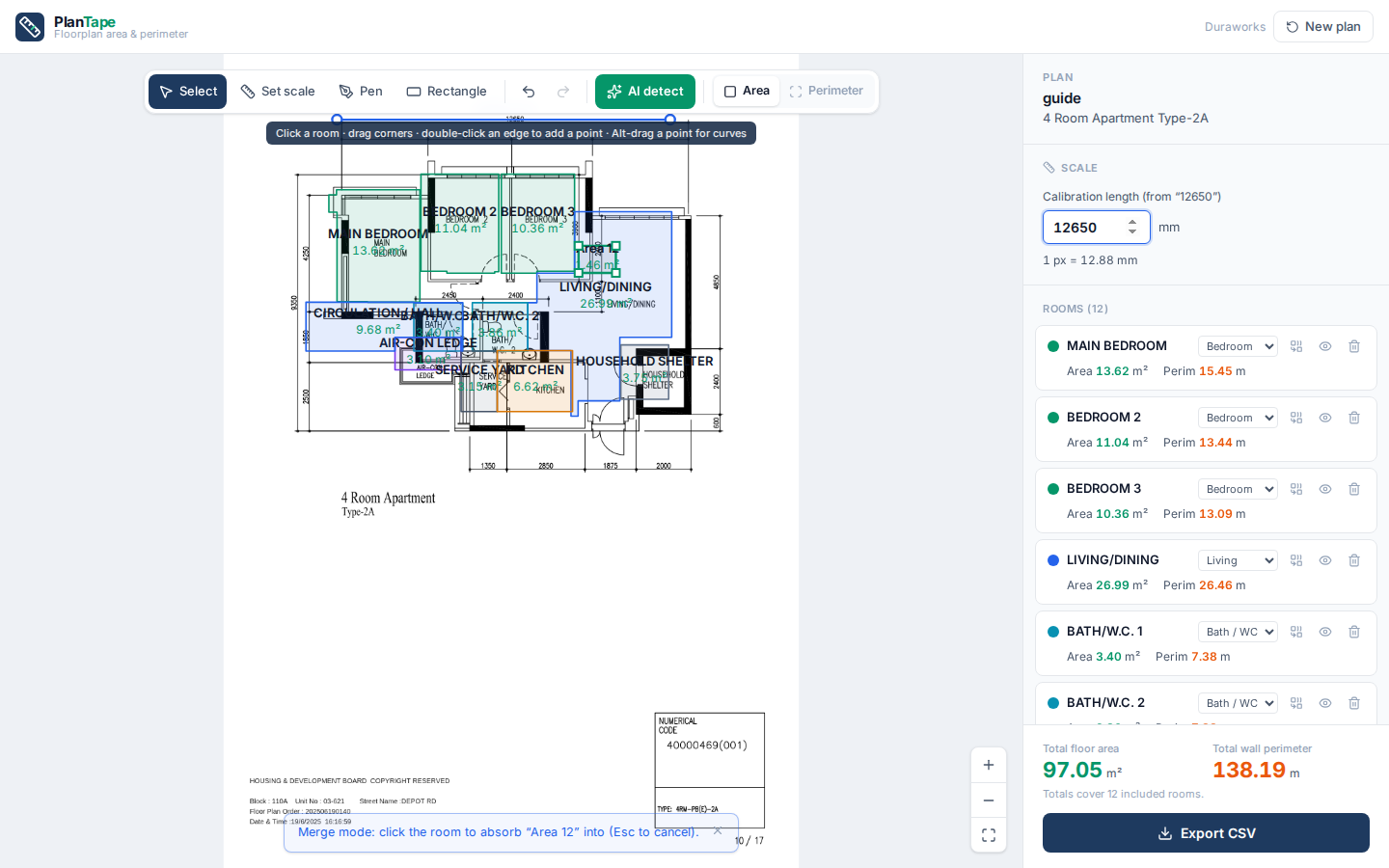Increase calibration length with the up stepper arrow
This screenshot has height=868, width=1389.
point(1132,223)
